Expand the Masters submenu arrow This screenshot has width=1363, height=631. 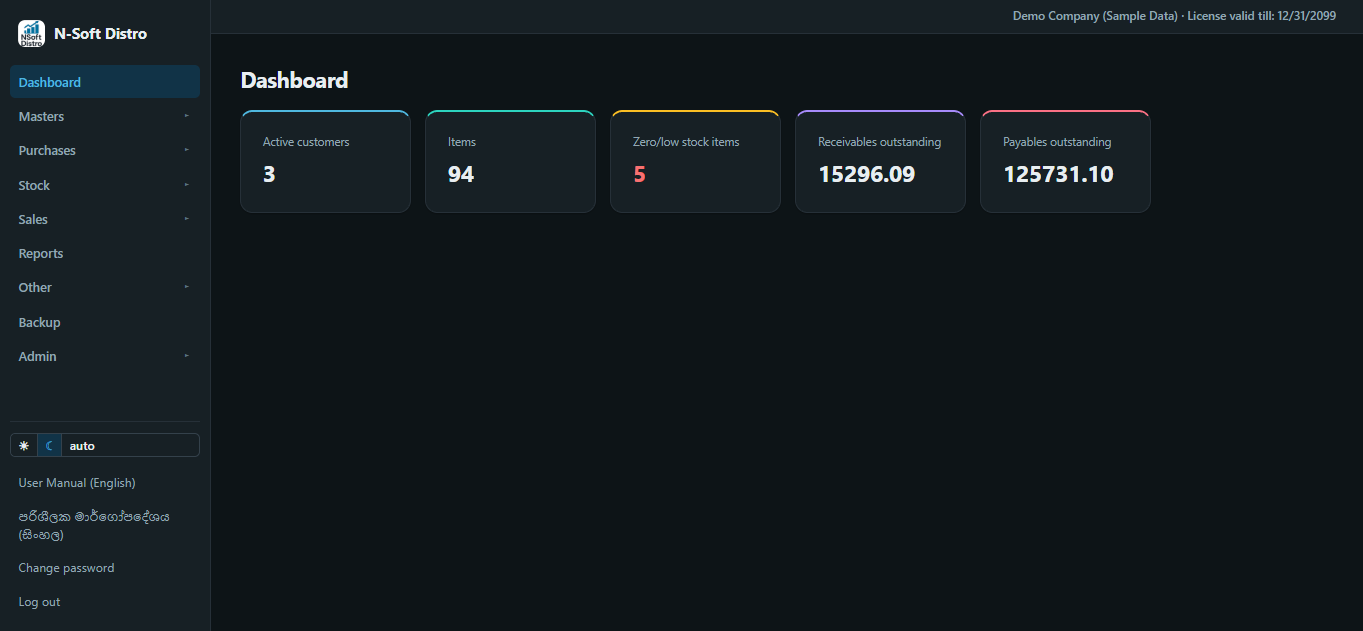click(186, 116)
